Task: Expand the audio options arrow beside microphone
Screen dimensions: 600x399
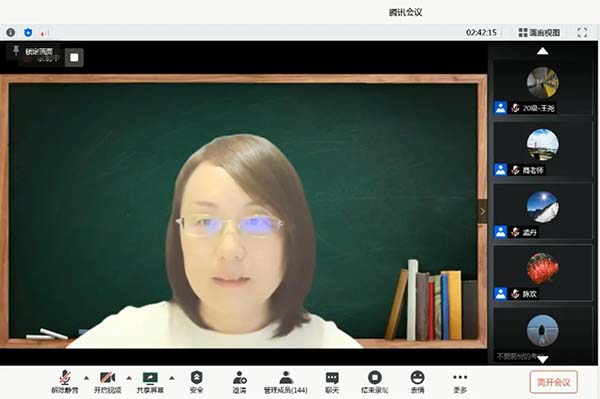Action: (86, 378)
